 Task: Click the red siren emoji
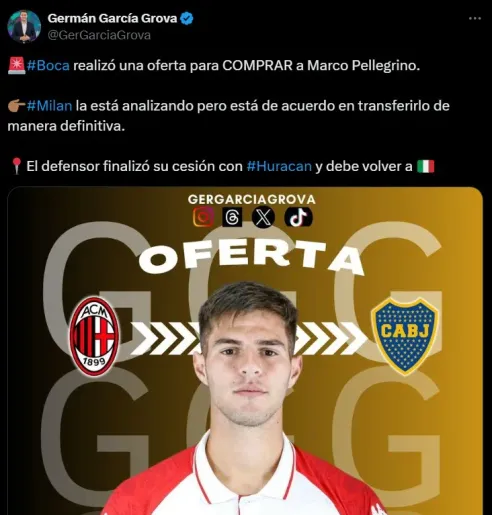tap(16, 65)
